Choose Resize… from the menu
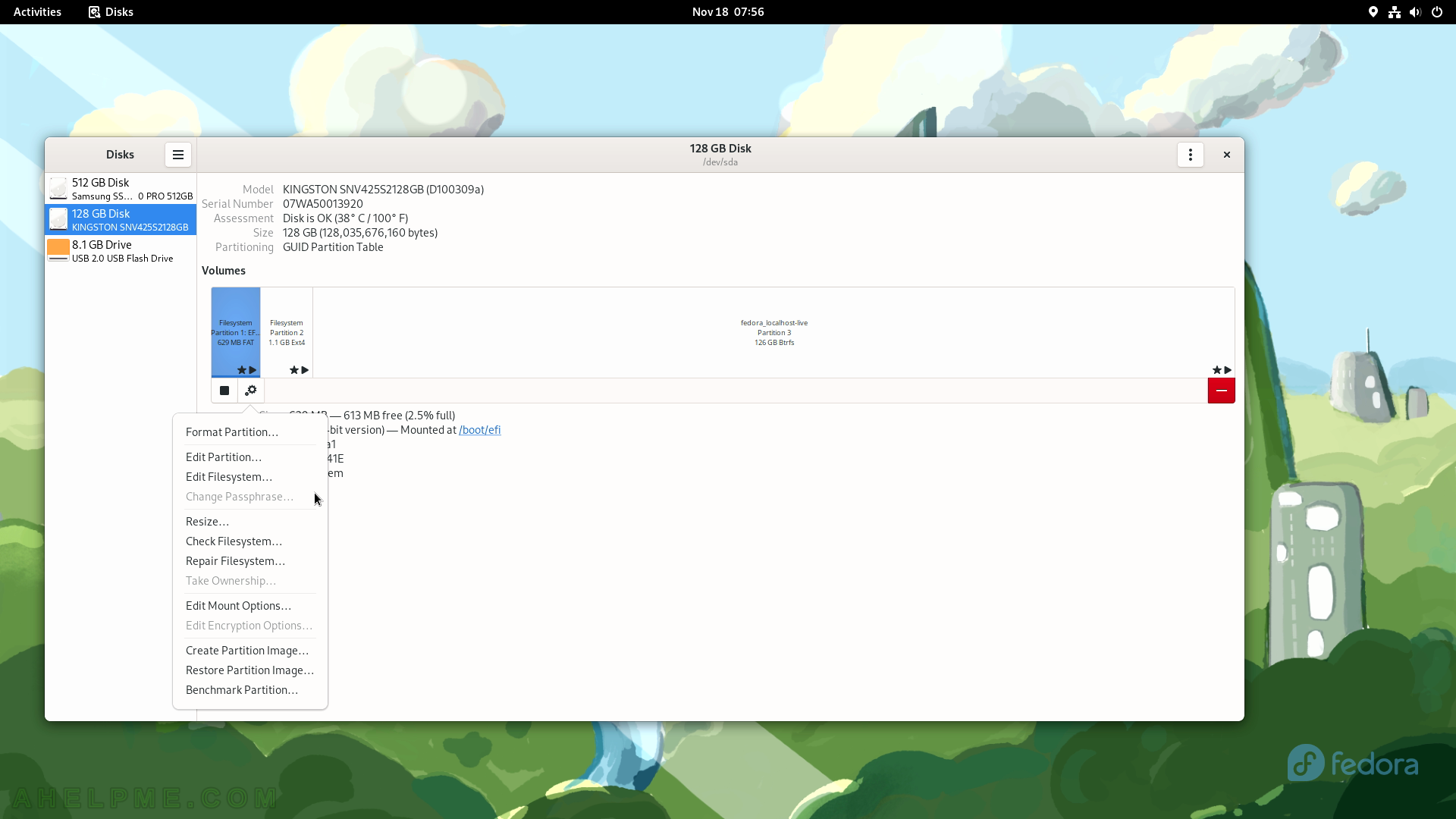The height and width of the screenshot is (819, 1456). point(250,522)
